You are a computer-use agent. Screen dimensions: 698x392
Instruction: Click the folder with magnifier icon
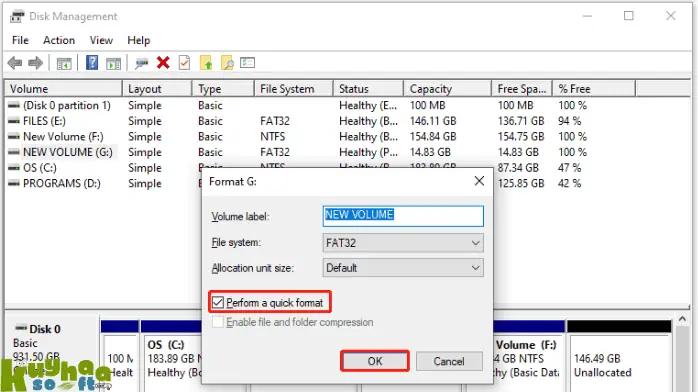[x=227, y=63]
